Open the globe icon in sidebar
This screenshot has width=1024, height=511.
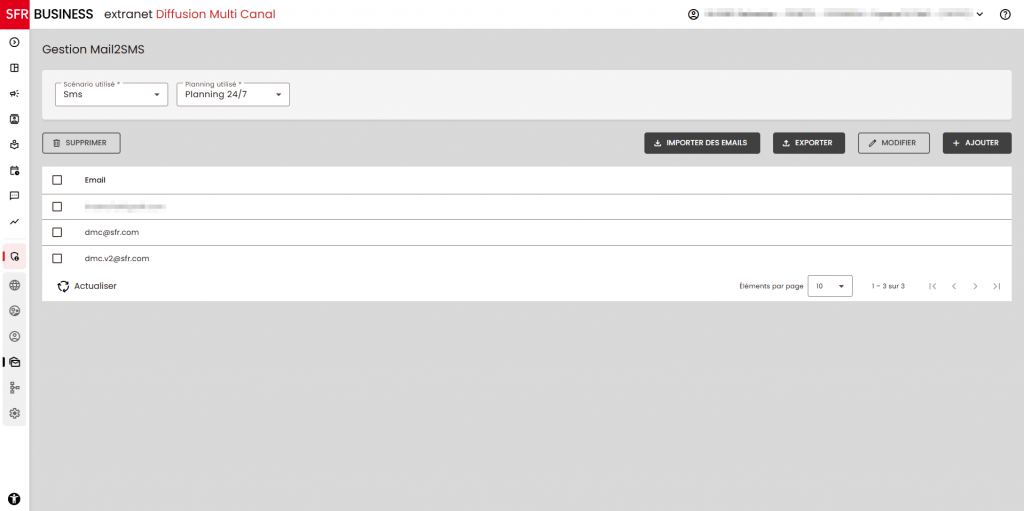[14, 285]
